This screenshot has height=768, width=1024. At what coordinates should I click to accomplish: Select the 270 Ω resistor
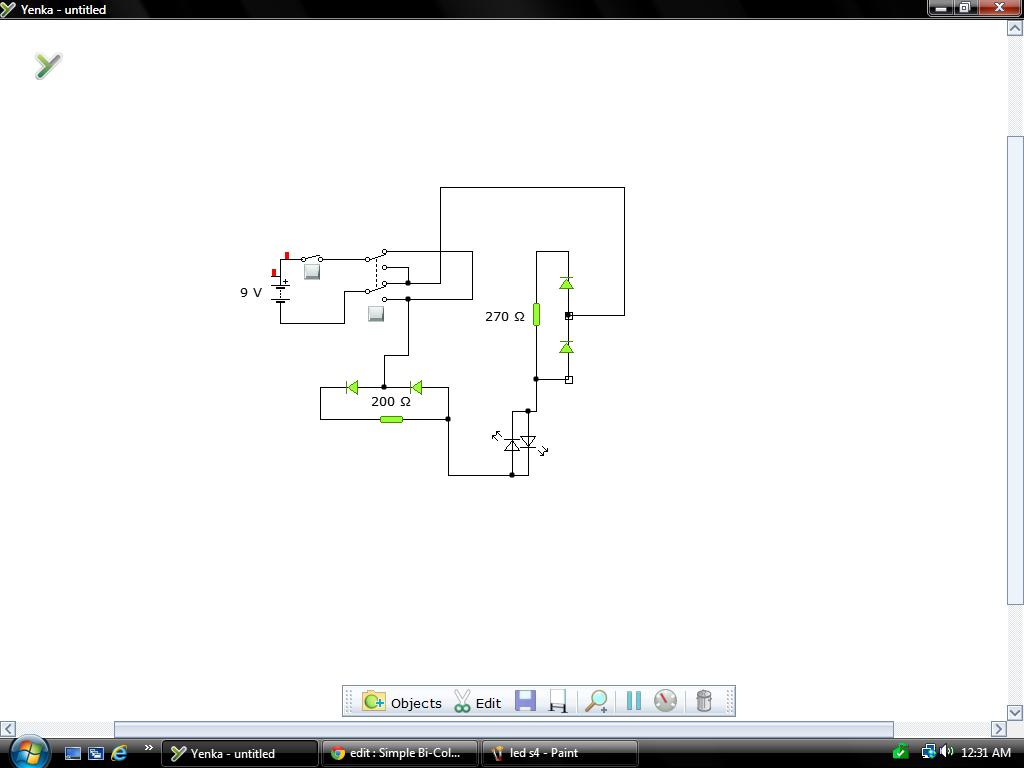coord(536,315)
